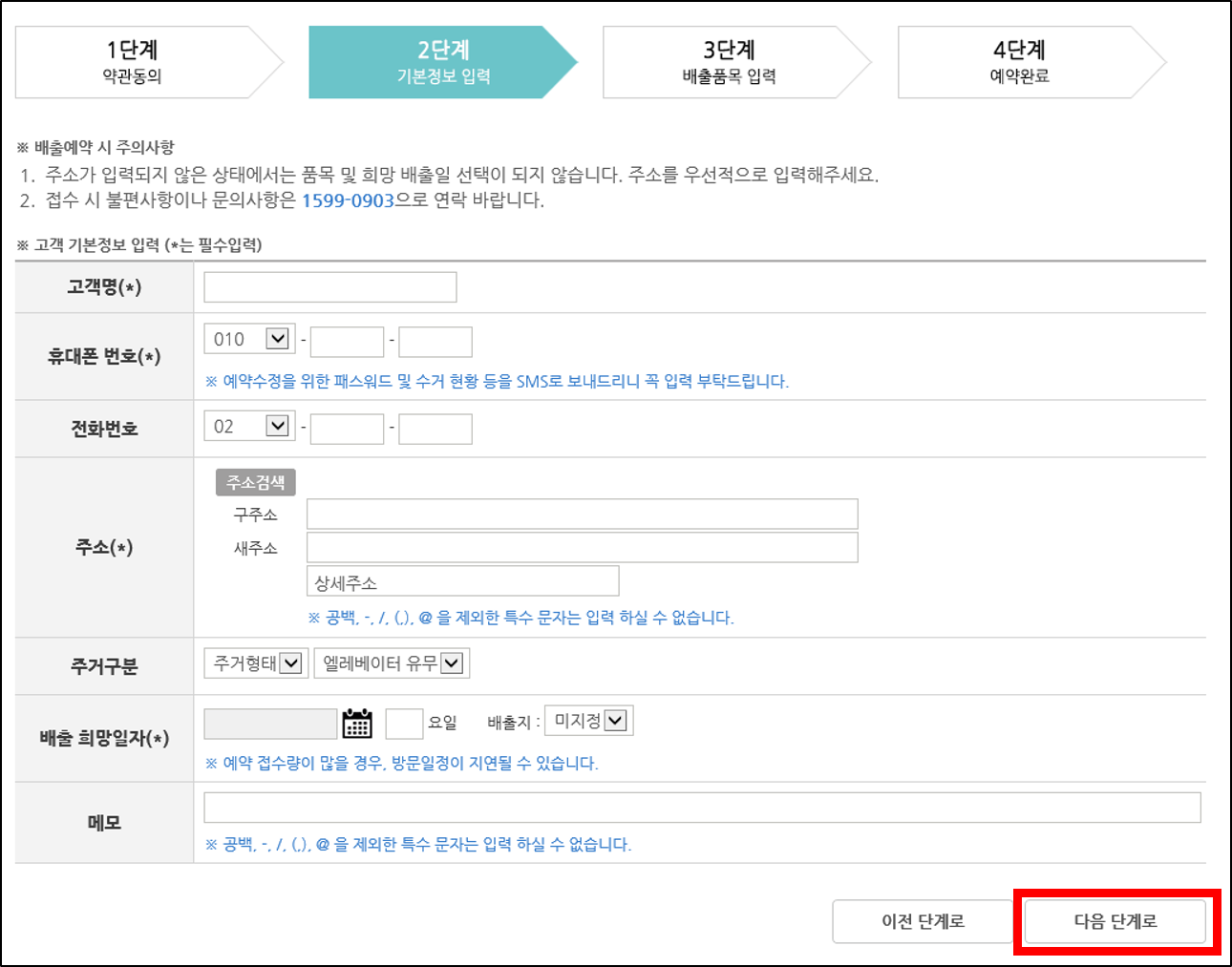Screen dimensions: 1232x967
Task: Click the middle mobile number input box
Action: 346,340
